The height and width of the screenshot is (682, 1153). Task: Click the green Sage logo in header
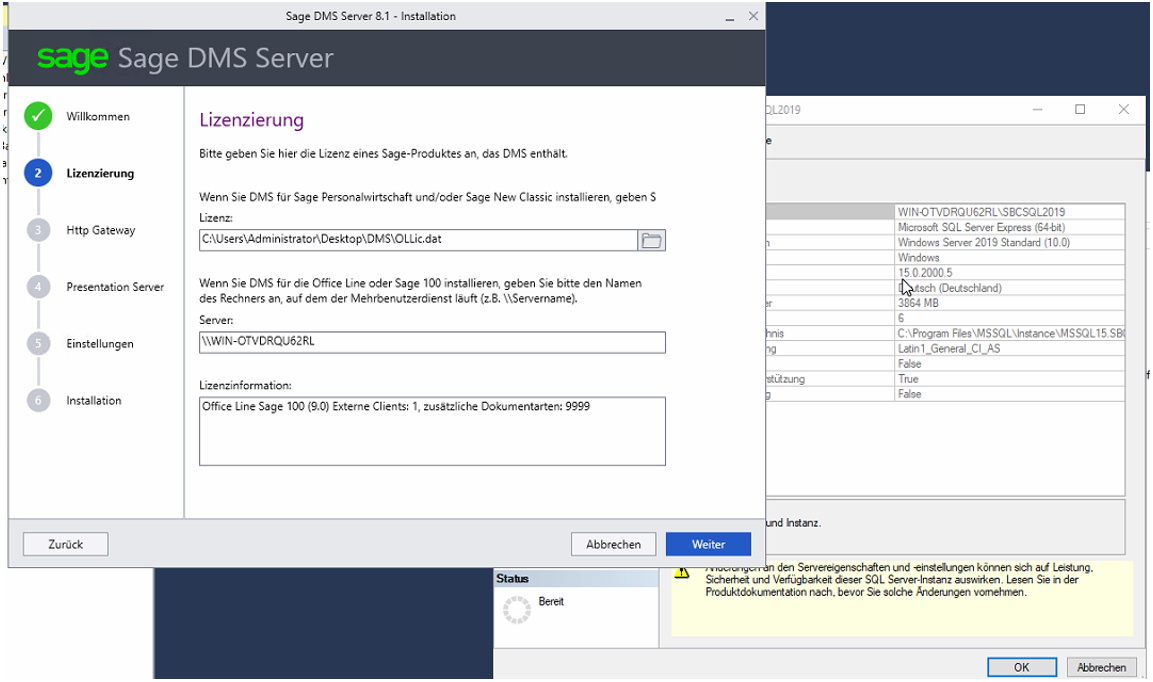click(x=72, y=59)
